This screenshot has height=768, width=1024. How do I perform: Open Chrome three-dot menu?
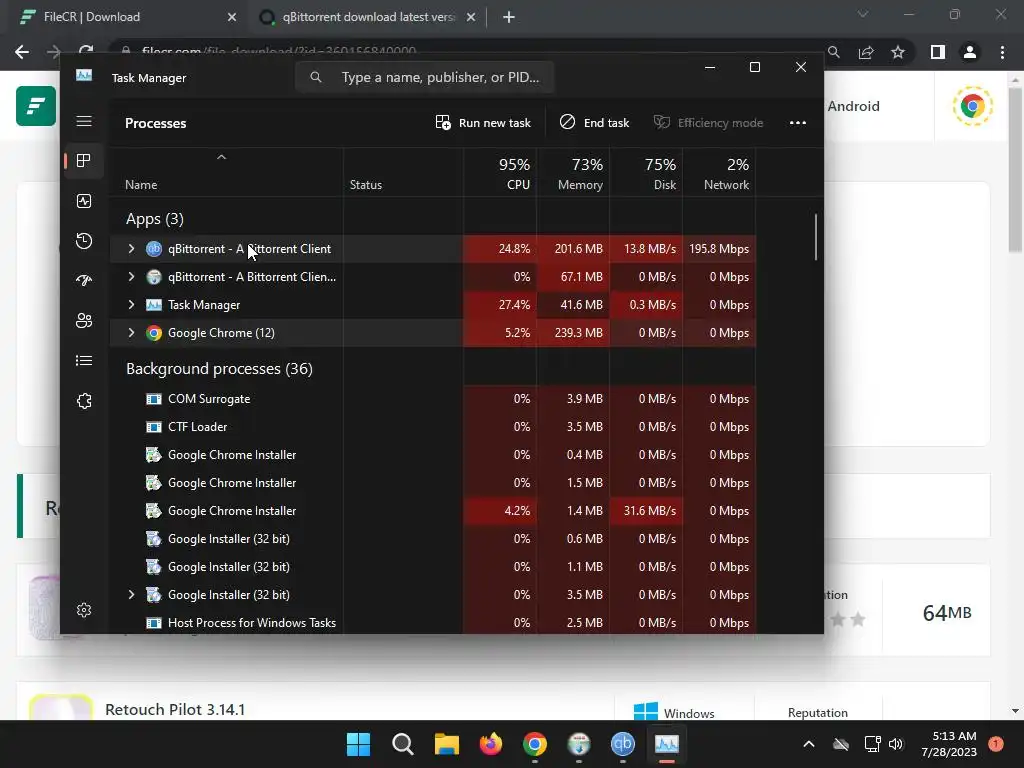point(1002,52)
